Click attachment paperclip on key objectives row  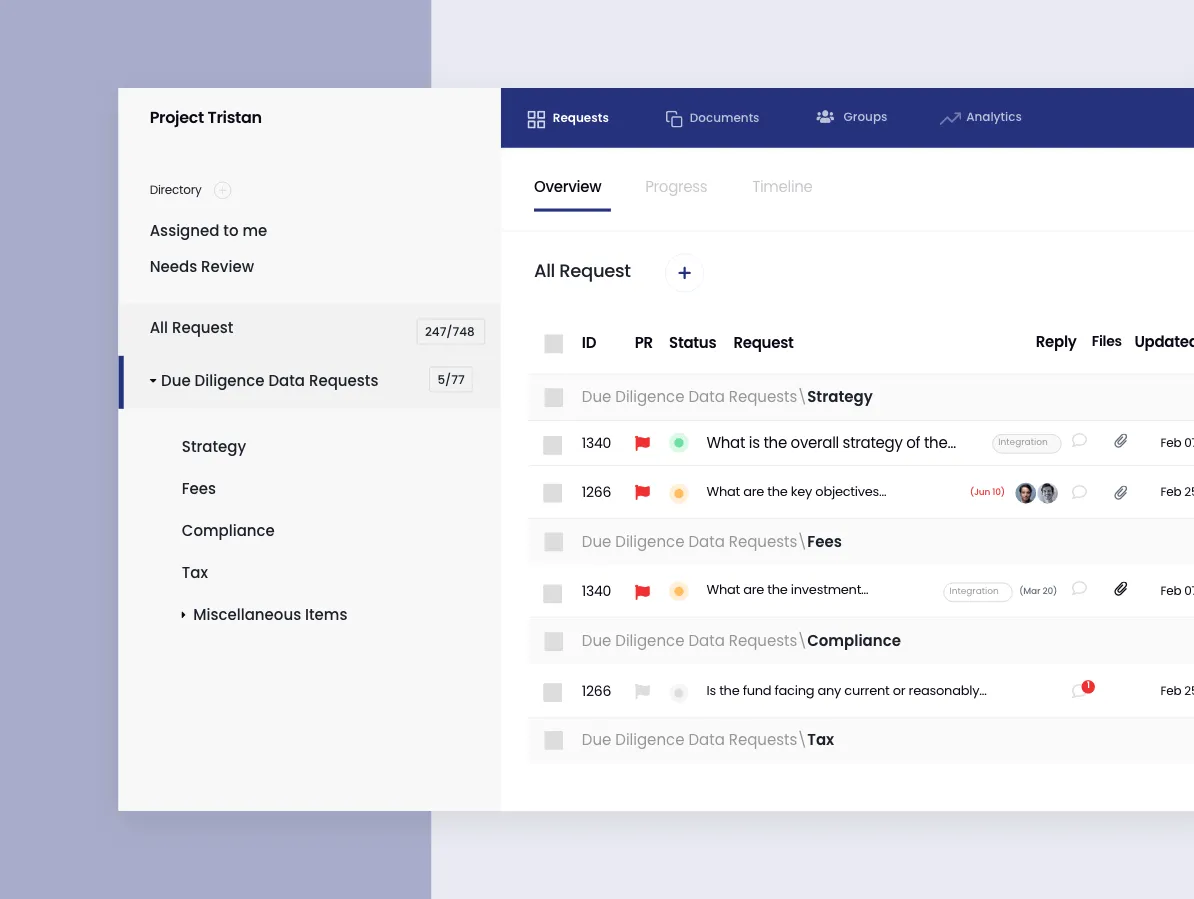click(x=1121, y=493)
